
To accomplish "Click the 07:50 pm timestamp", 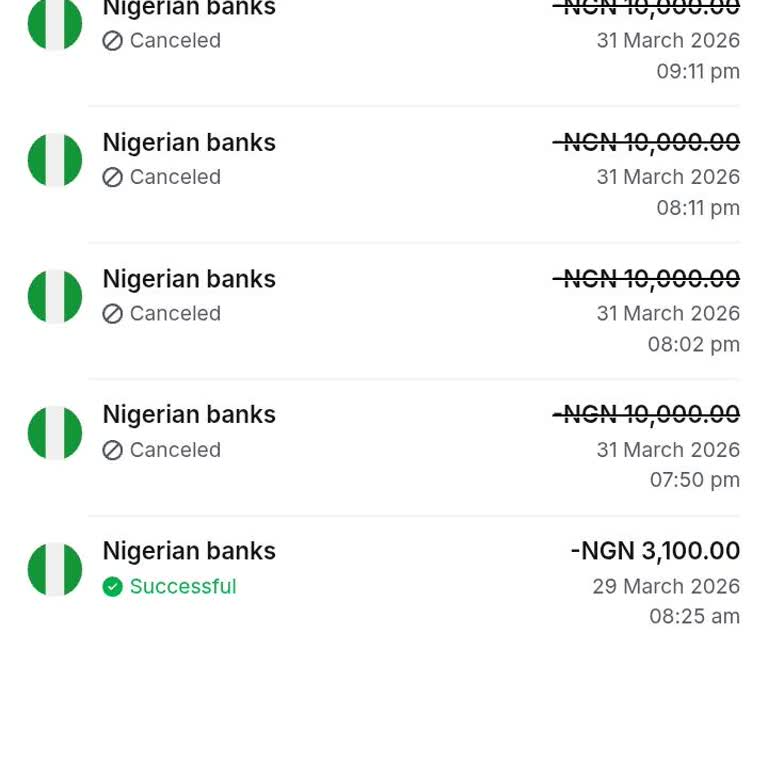I will (x=694, y=480).
